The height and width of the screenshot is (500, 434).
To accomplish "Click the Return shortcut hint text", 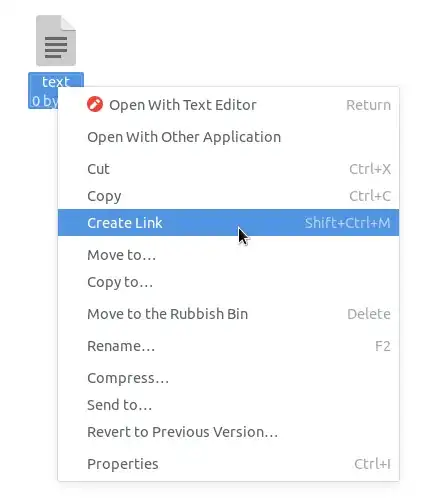I will (368, 105).
